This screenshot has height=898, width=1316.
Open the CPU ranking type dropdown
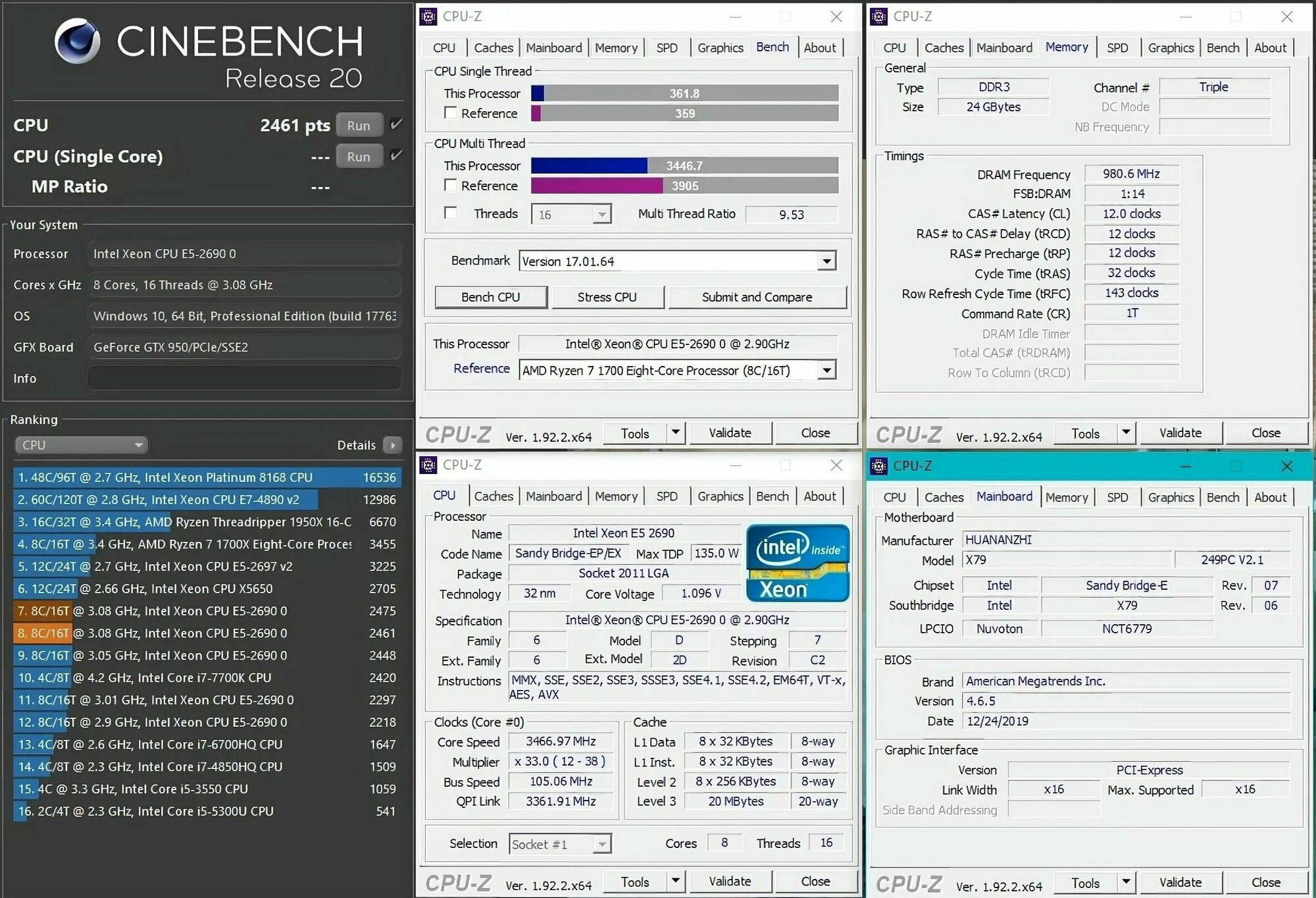pyautogui.click(x=81, y=445)
